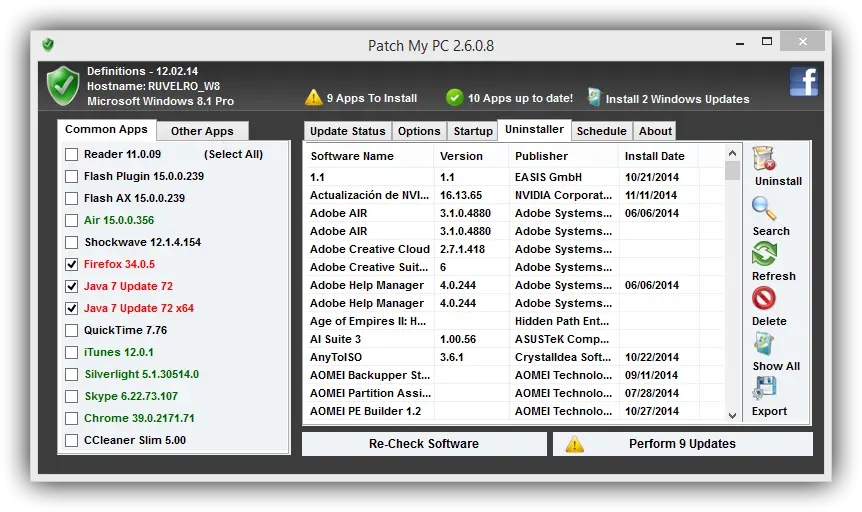The width and height of the screenshot is (862, 512).
Task: Click the large green shield logo
Action: (x=63, y=86)
